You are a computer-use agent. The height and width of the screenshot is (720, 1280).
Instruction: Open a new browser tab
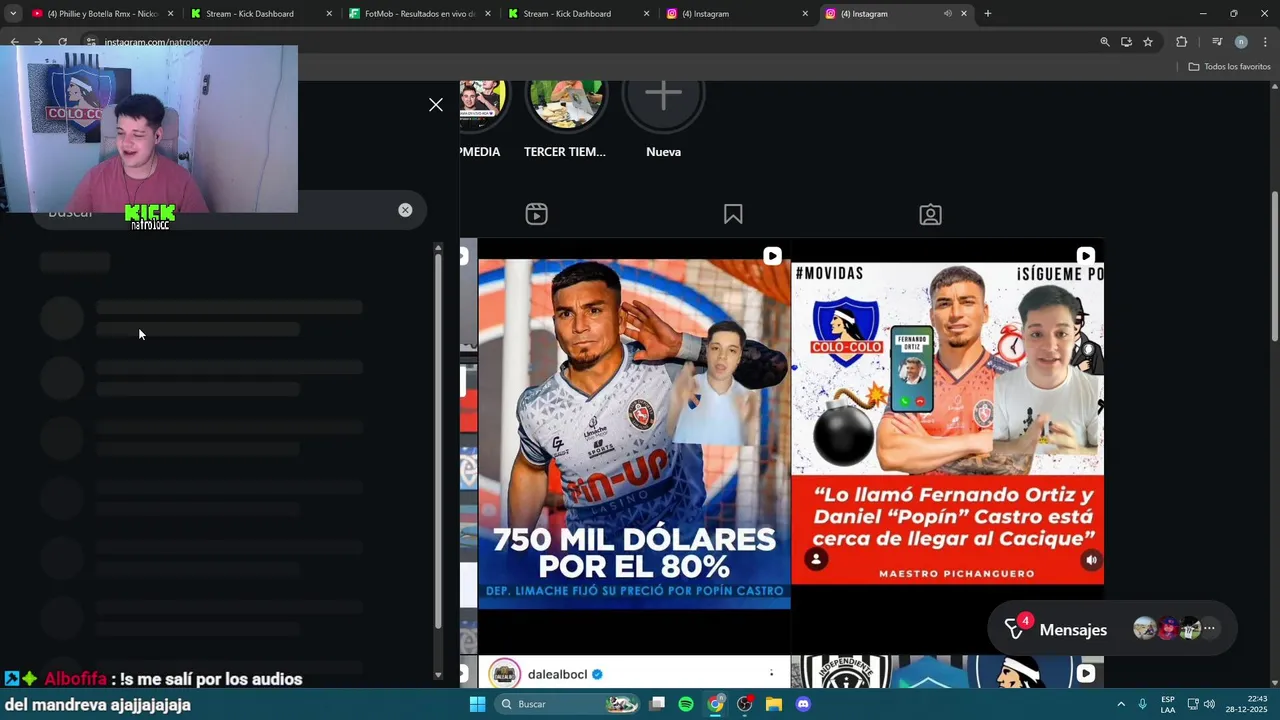pyautogui.click(x=987, y=14)
